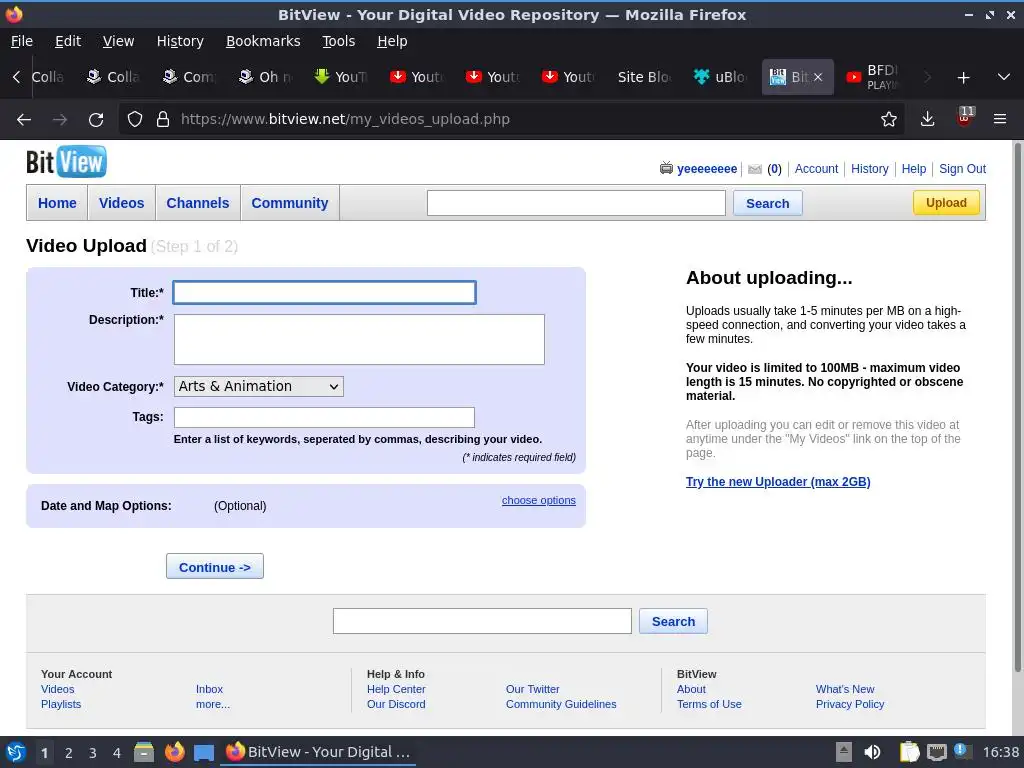Open the Videos navigation tab
The image size is (1024, 768).
coord(121,203)
